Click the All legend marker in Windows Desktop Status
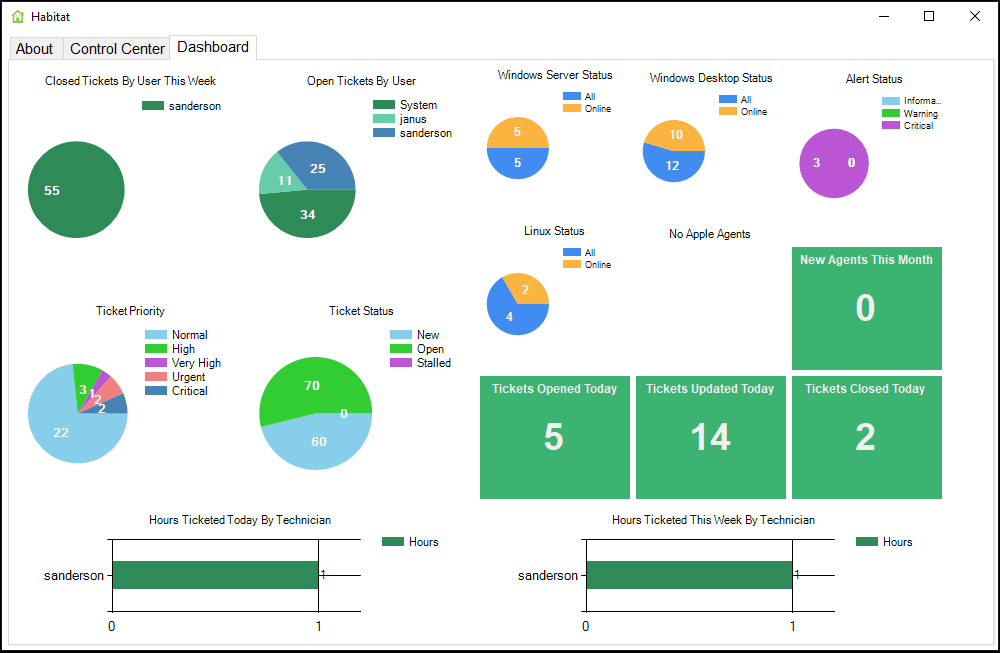Image resolution: width=1000 pixels, height=653 pixels. point(728,99)
